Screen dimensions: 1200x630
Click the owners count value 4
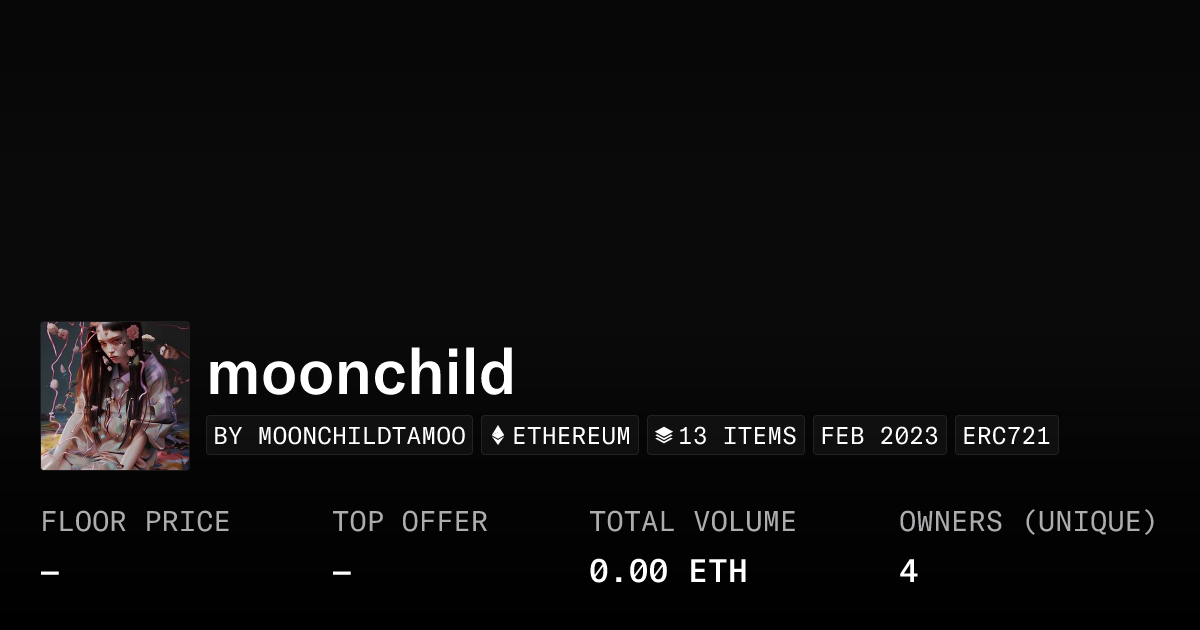click(x=908, y=572)
